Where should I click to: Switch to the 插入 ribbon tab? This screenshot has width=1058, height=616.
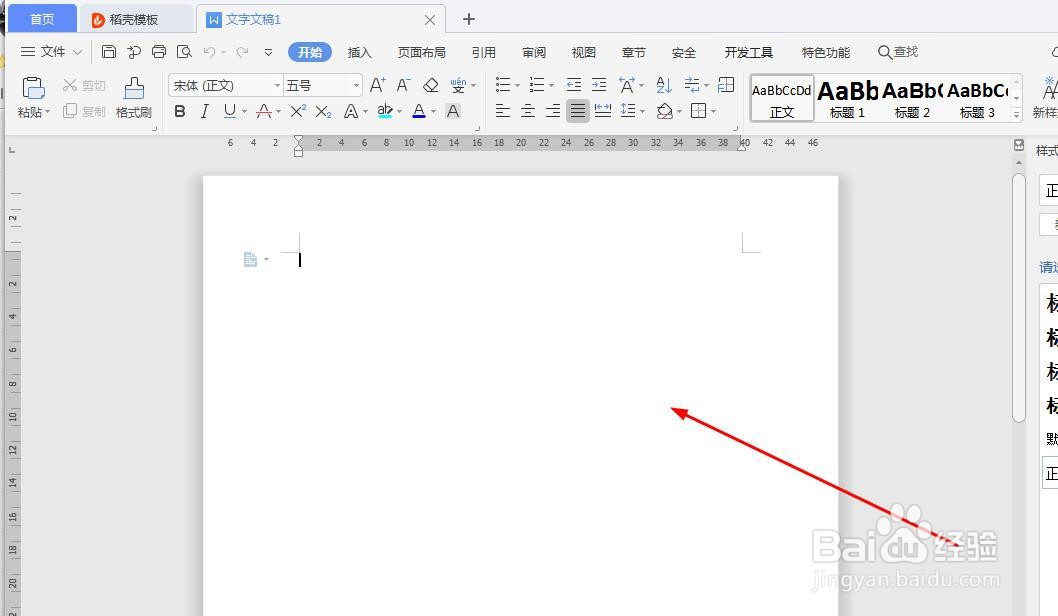click(360, 52)
